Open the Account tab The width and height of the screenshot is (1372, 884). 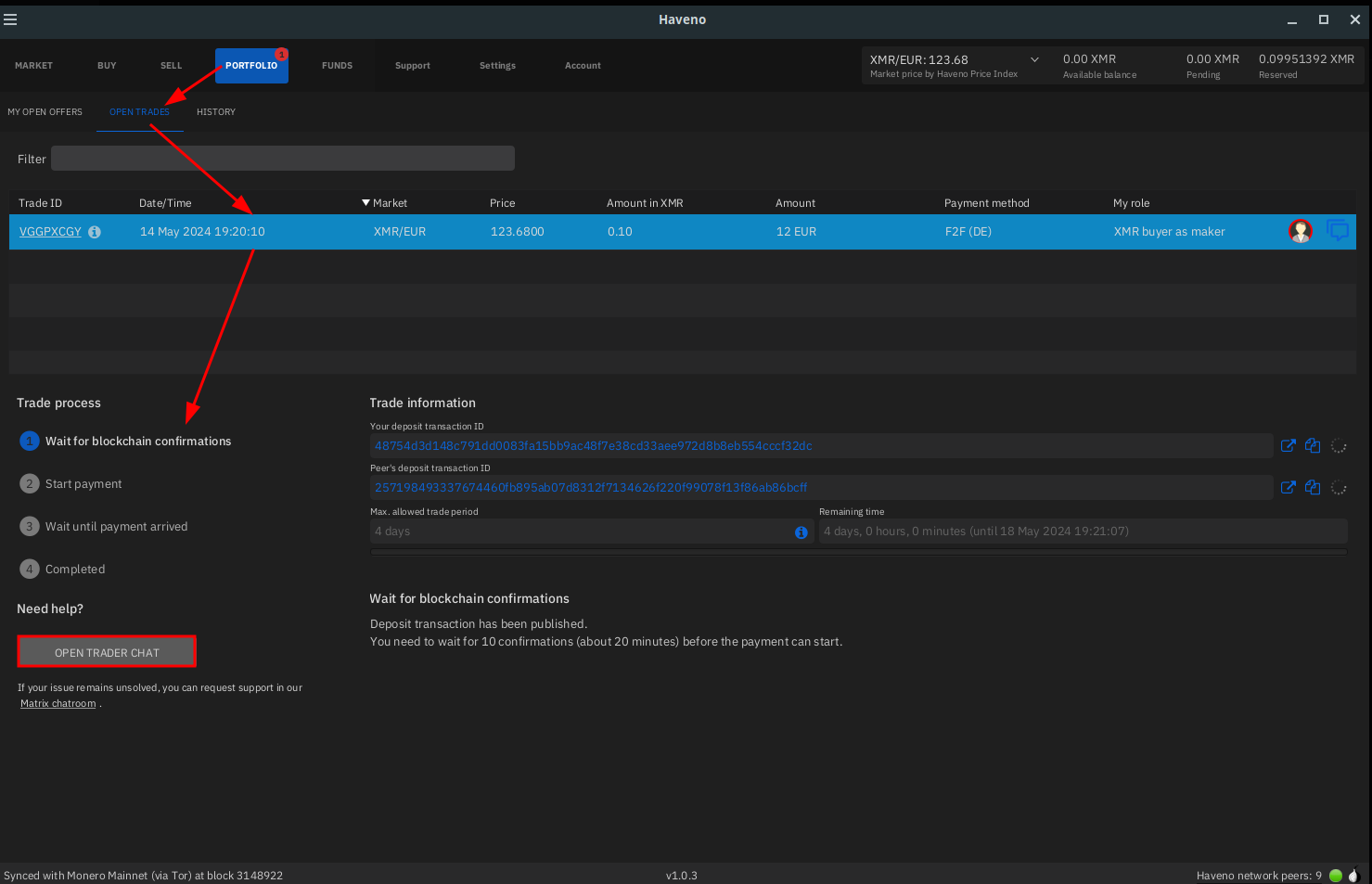(583, 66)
